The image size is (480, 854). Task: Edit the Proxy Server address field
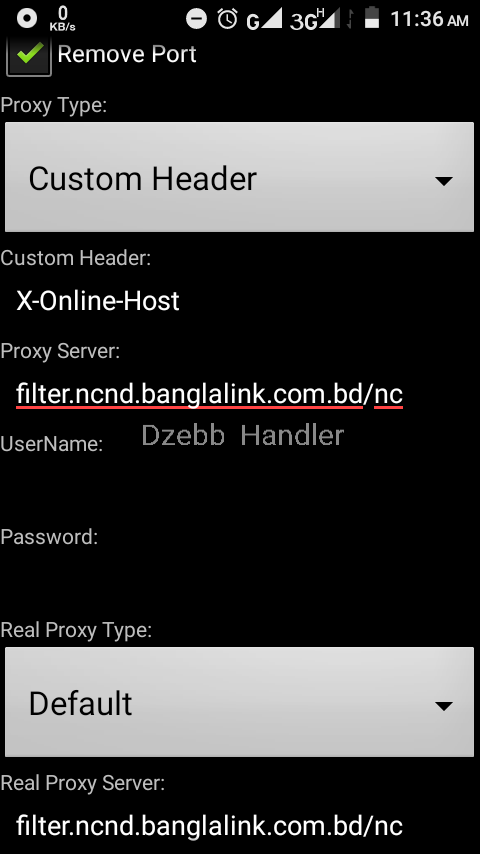click(240, 394)
